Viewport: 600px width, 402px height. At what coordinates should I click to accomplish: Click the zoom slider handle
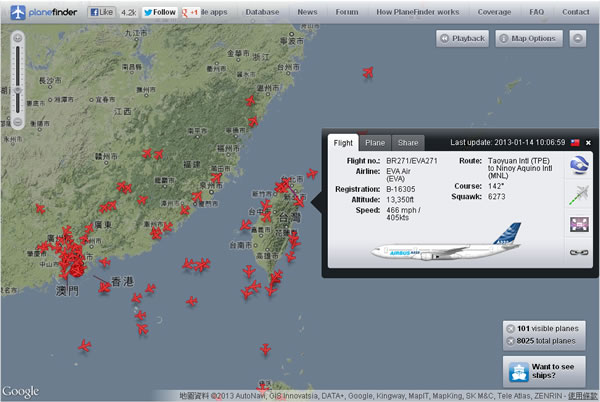pos(18,90)
